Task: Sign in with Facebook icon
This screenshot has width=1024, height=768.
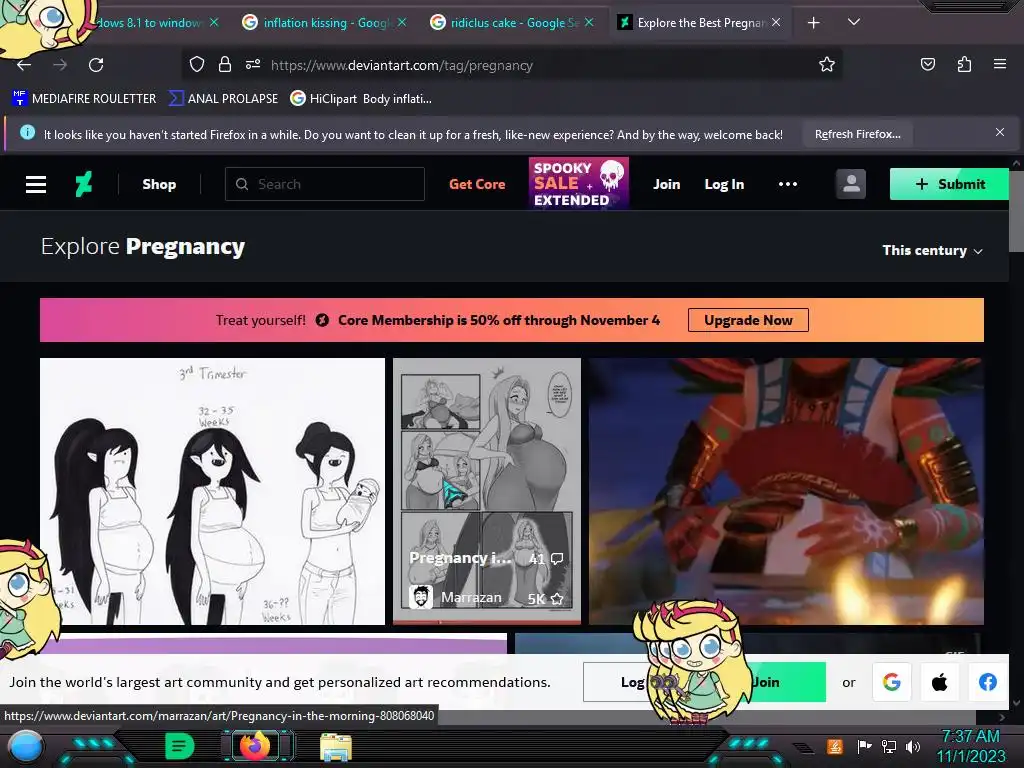Action: (988, 682)
